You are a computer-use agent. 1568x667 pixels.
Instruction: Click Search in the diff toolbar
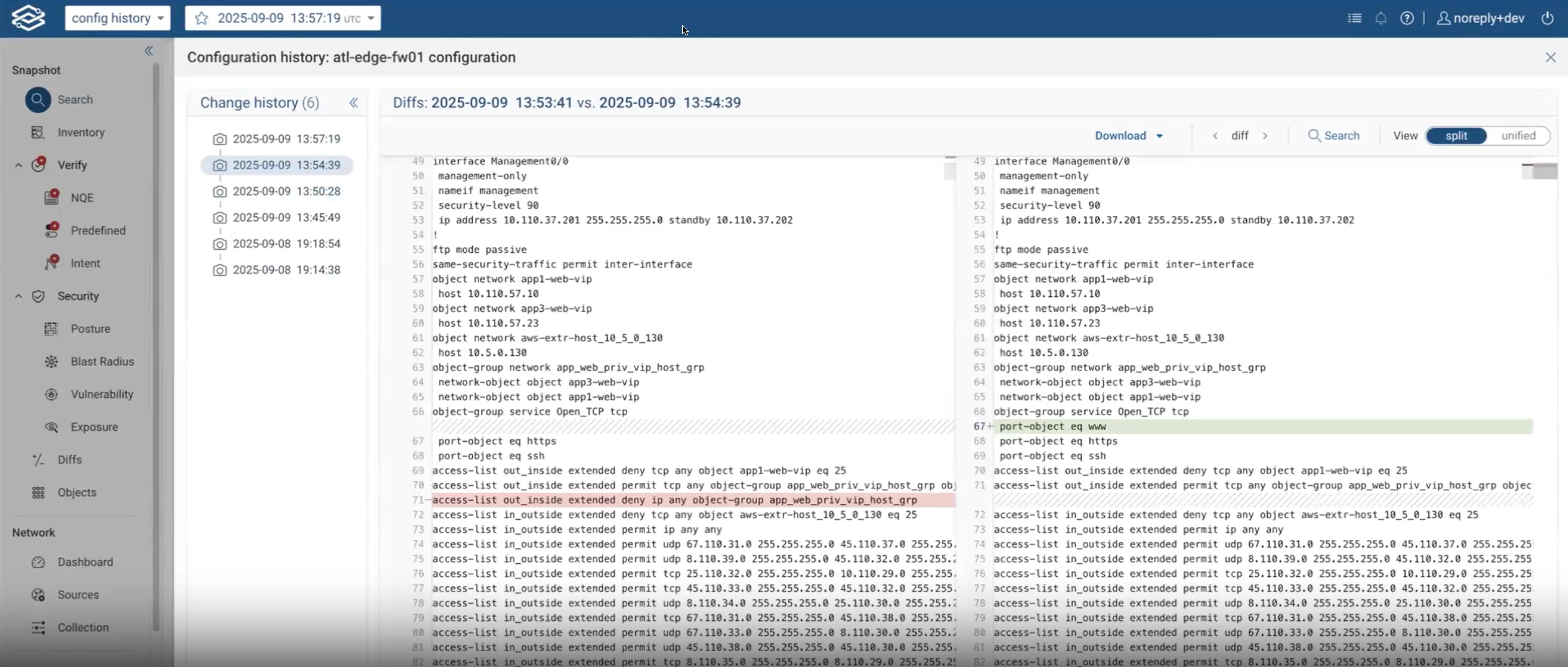click(1334, 135)
